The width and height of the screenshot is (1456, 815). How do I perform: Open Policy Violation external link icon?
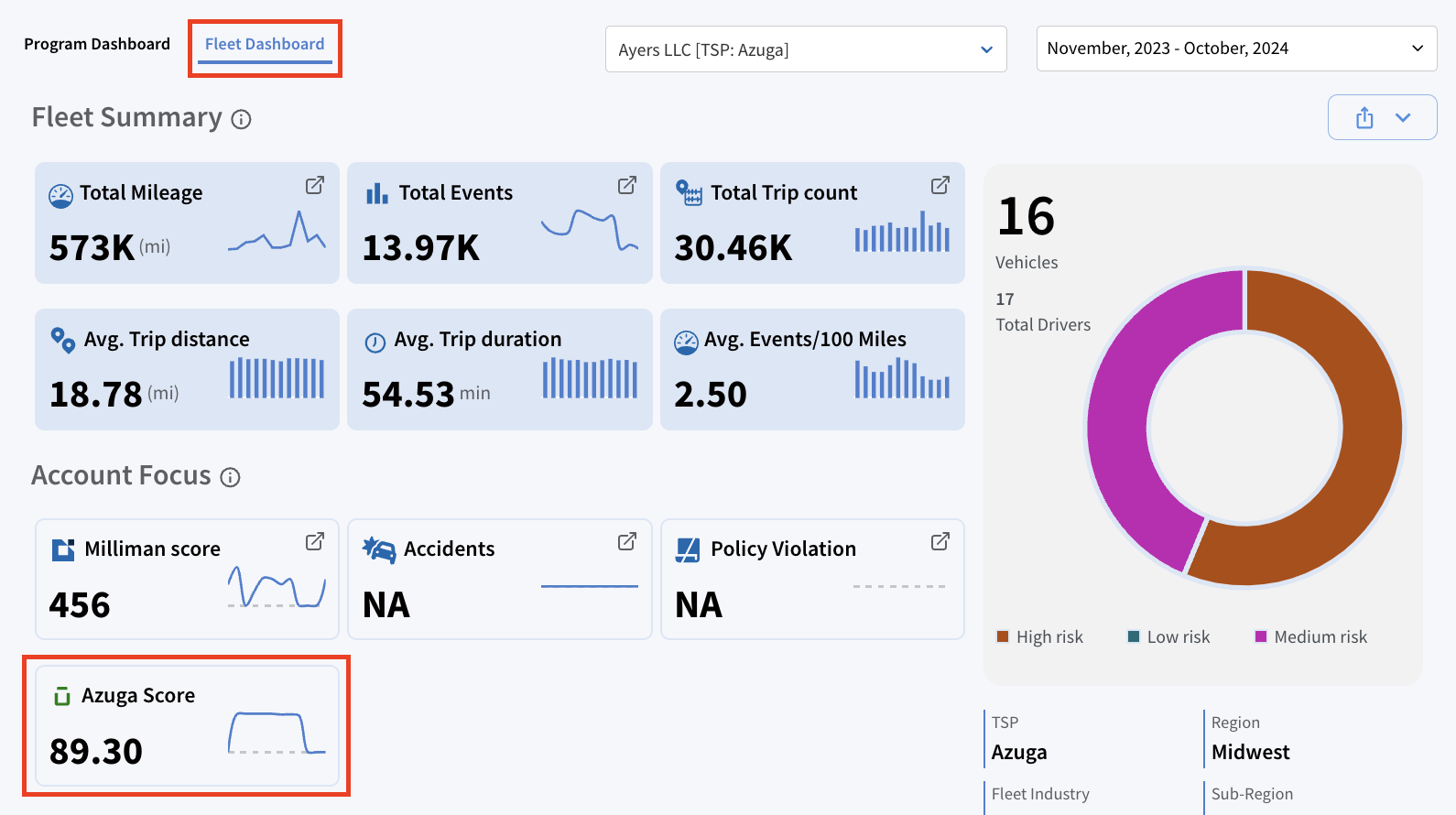(x=940, y=541)
